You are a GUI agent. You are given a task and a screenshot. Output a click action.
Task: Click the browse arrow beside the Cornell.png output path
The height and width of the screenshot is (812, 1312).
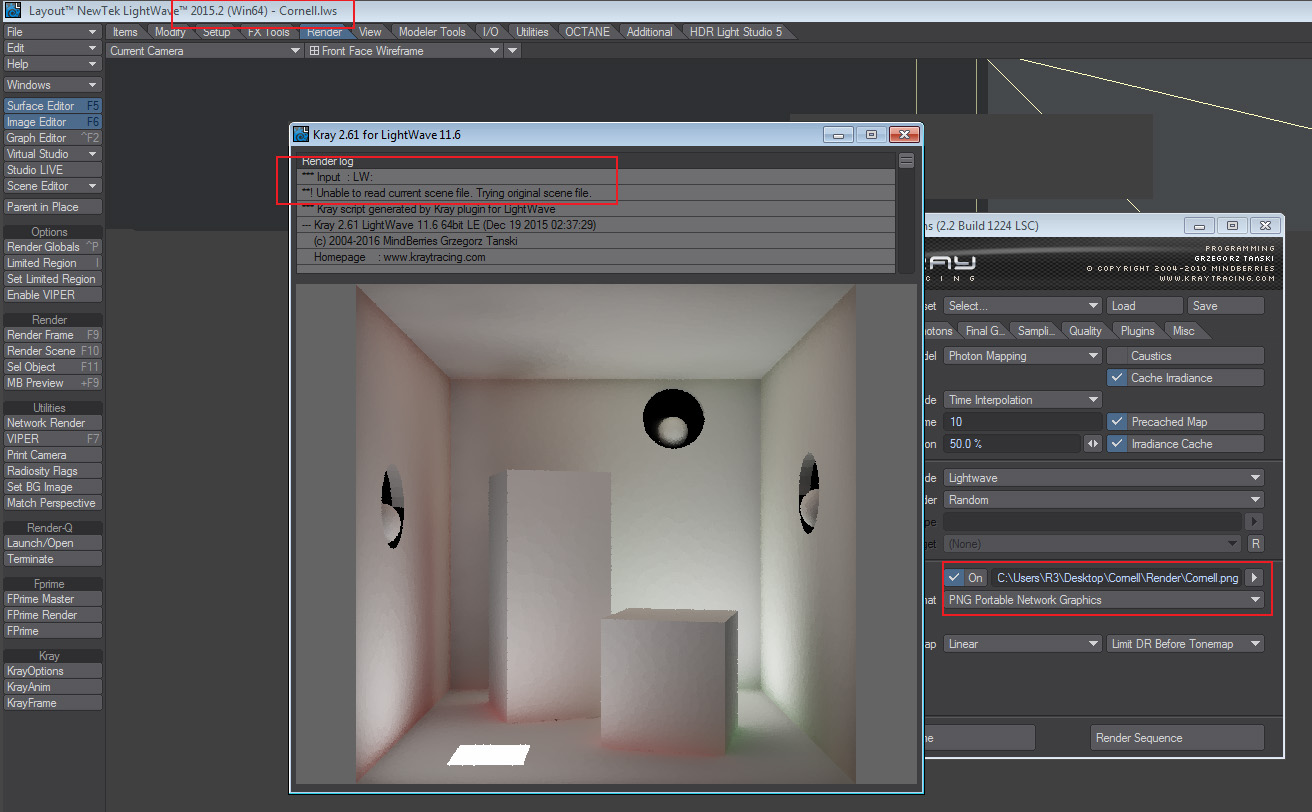(1255, 578)
